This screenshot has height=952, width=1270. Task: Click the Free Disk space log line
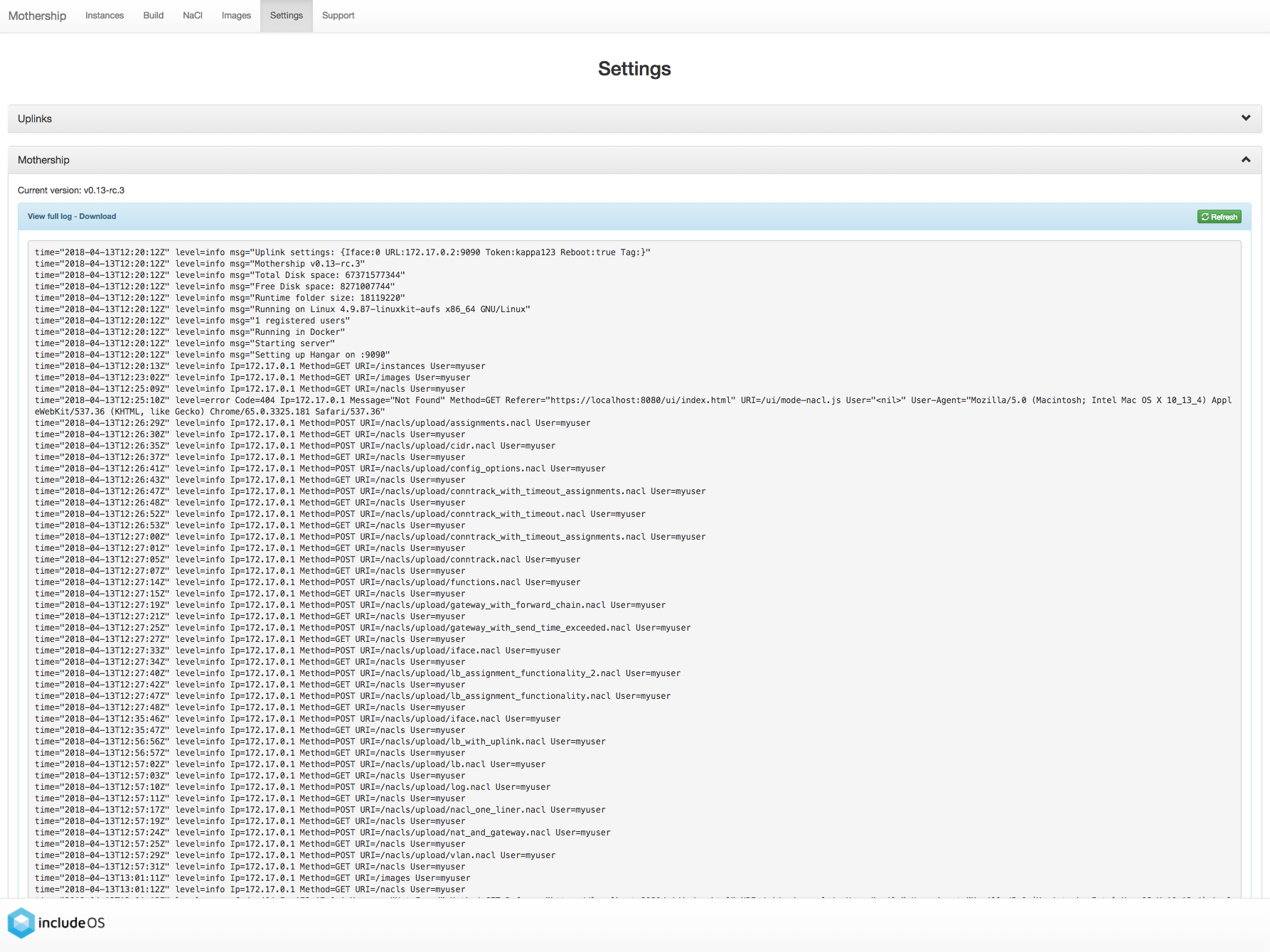pyautogui.click(x=215, y=287)
